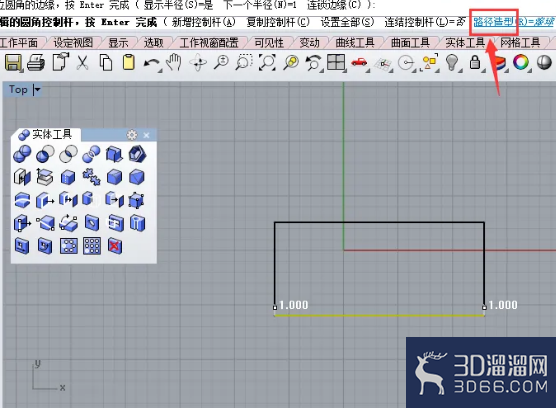Image resolution: width=556 pixels, height=408 pixels.
Task: Click the hexagonal Shell polysurface icon
Action: [x=137, y=154]
